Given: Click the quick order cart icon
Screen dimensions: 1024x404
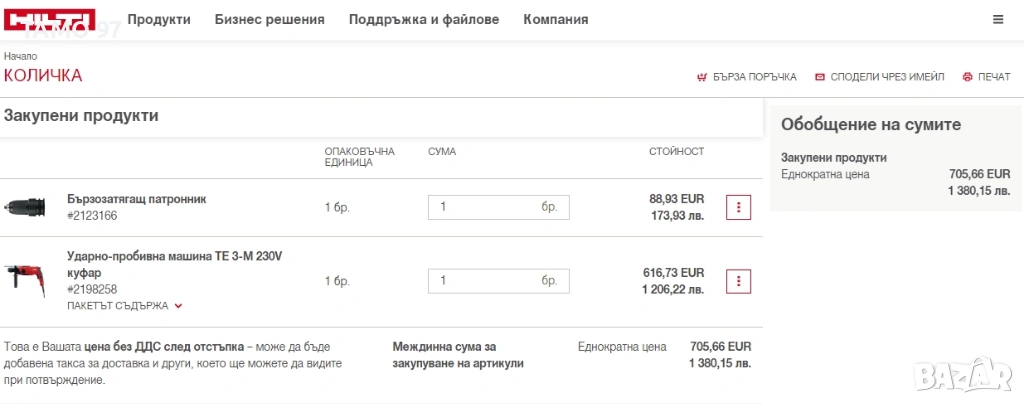Looking at the screenshot, I should tap(701, 77).
